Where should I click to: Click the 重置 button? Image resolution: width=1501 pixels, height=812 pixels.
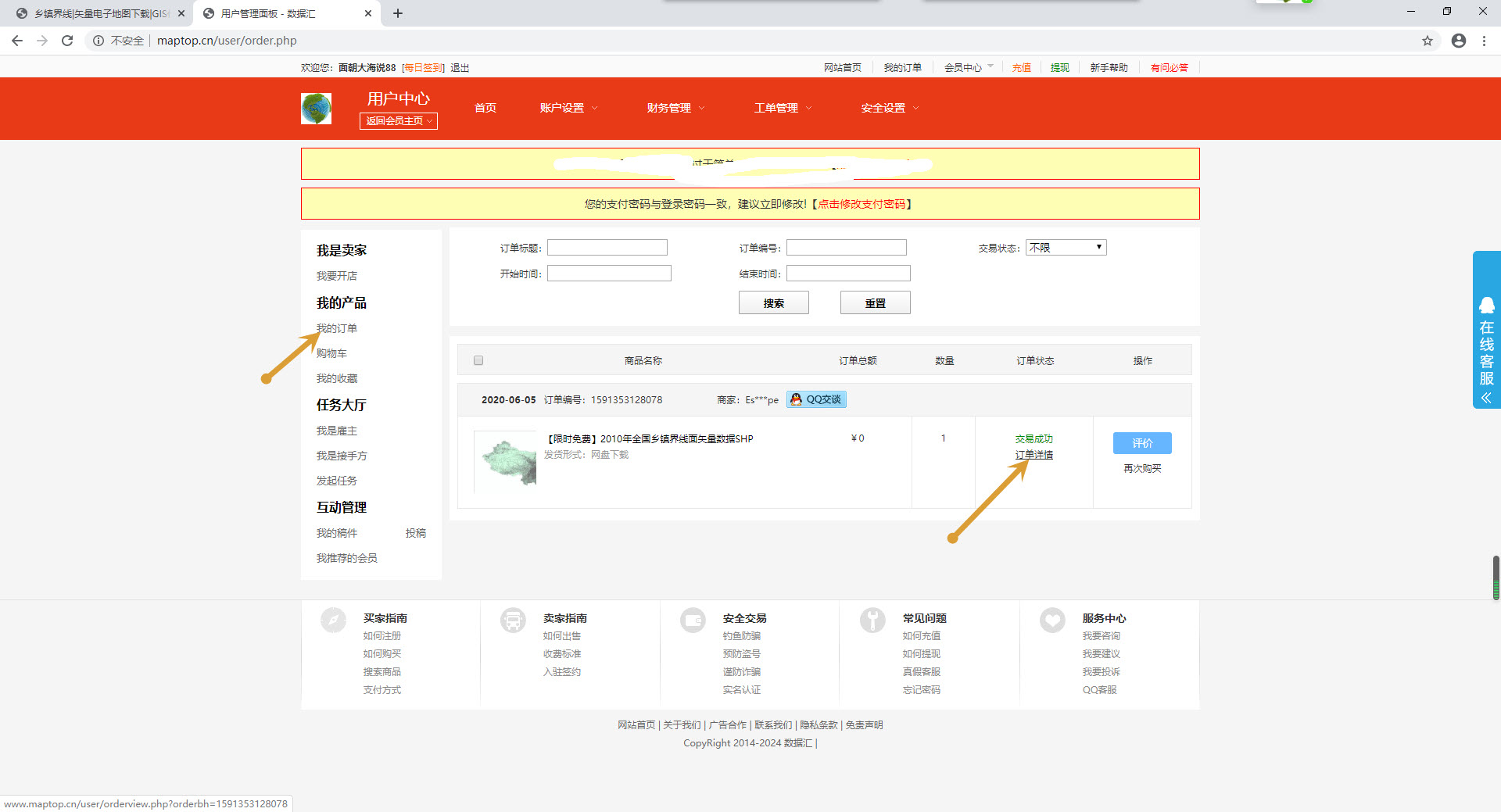[x=876, y=303]
